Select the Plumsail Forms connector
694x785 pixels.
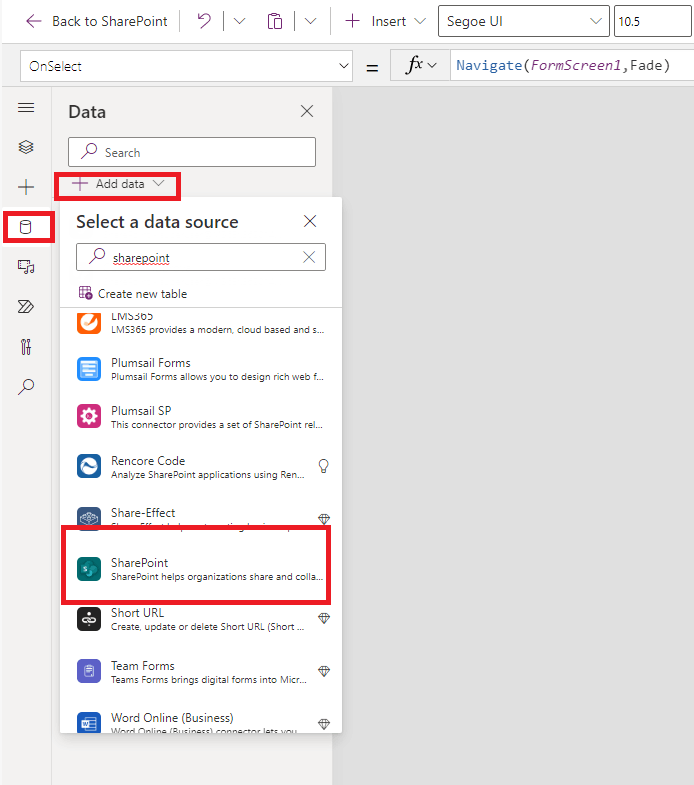click(x=201, y=369)
